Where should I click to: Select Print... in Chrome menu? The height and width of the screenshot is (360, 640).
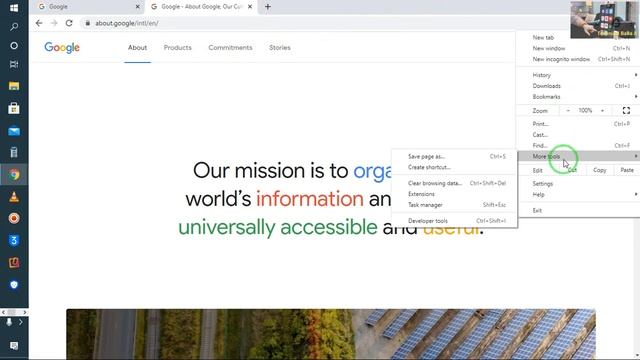click(x=578, y=124)
